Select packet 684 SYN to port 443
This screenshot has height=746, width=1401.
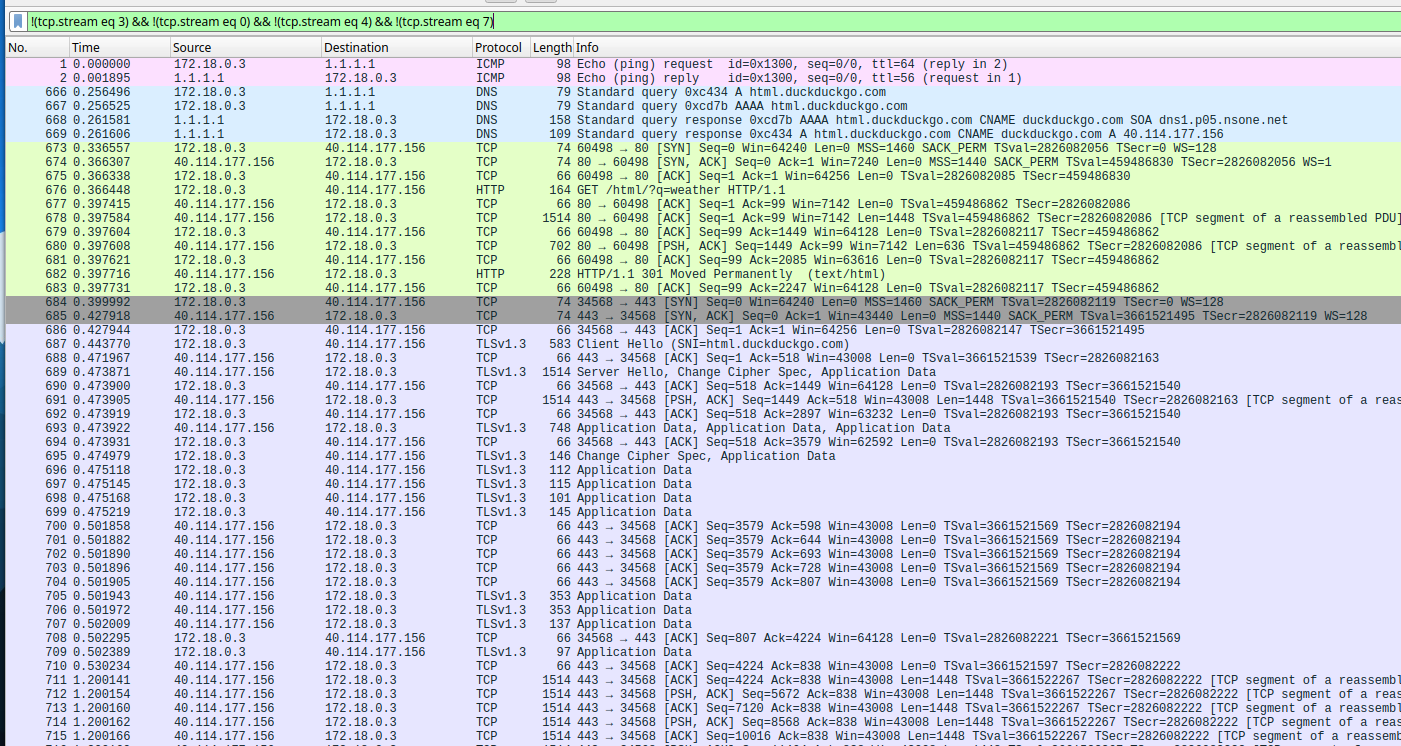click(x=703, y=302)
